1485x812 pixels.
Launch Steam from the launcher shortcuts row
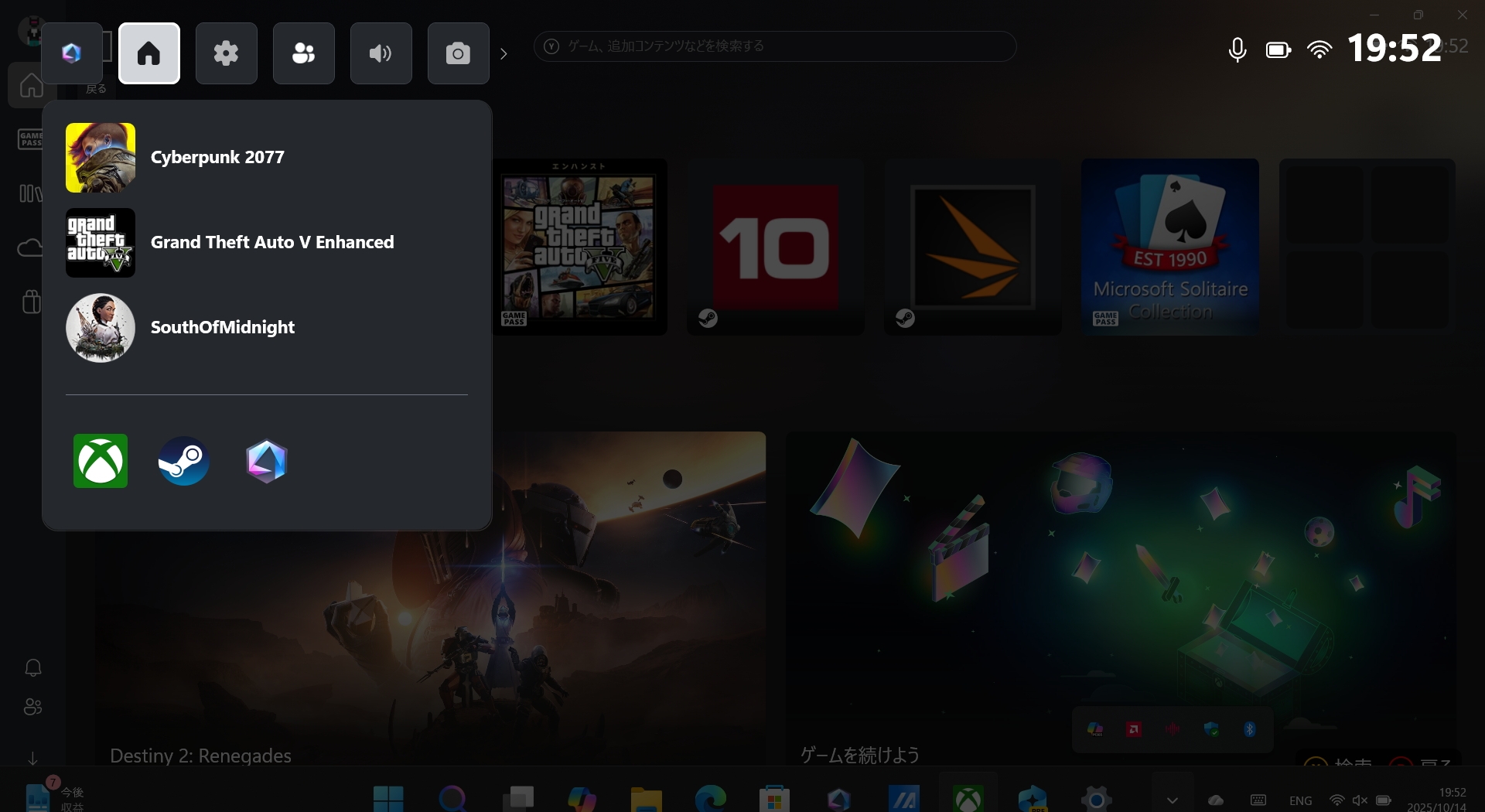(183, 461)
